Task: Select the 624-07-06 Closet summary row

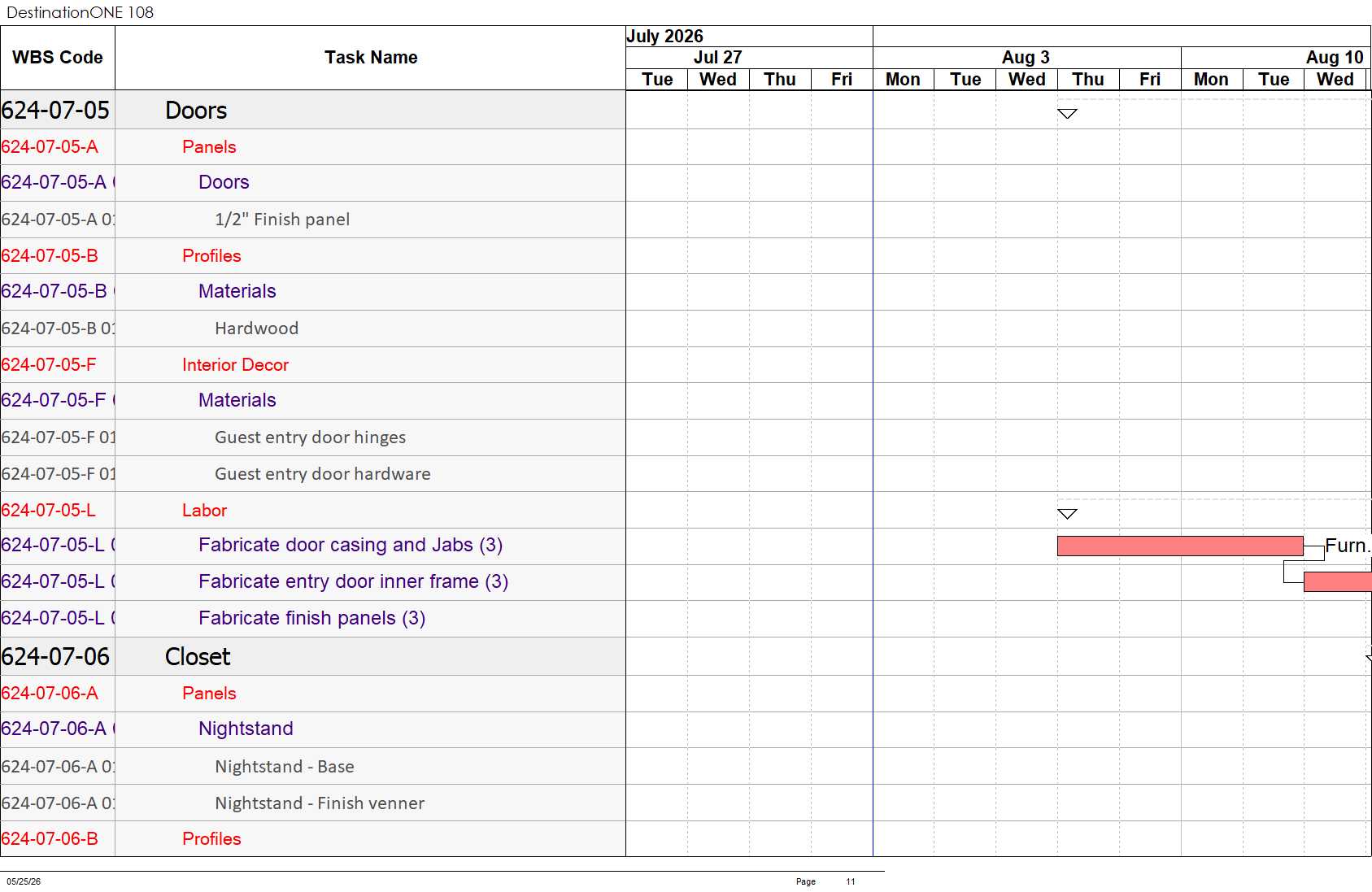Action: pyautogui.click(x=313, y=656)
